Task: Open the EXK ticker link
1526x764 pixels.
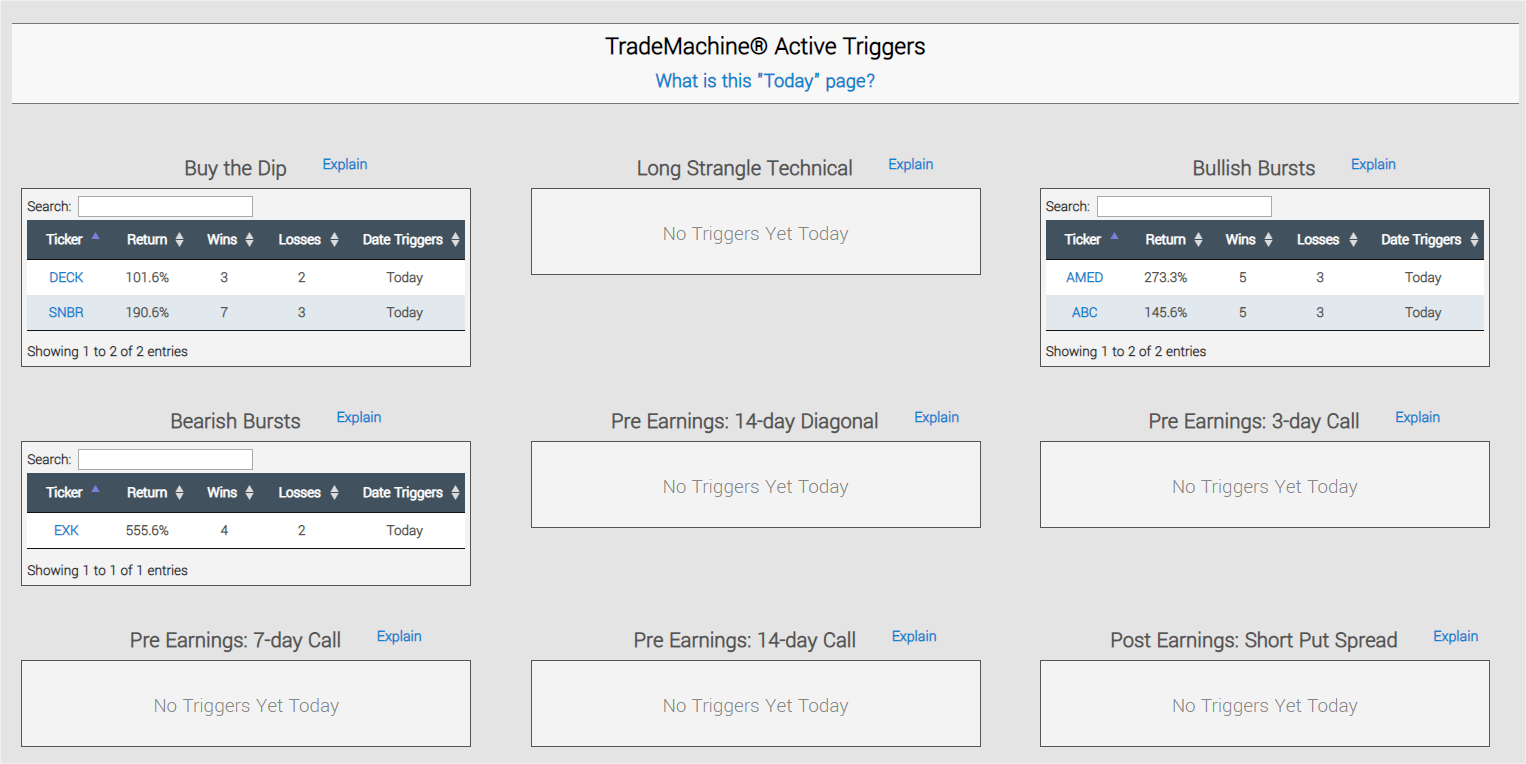Action: (x=66, y=531)
